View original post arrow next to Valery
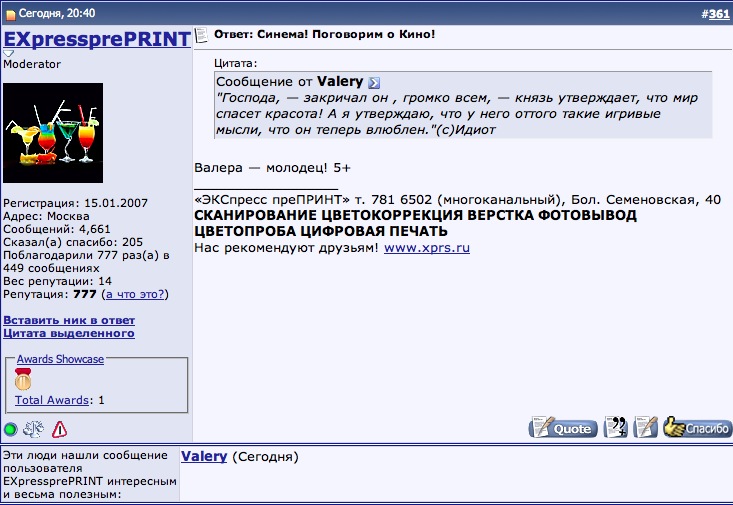The width and height of the screenshot is (733, 505). (x=374, y=82)
